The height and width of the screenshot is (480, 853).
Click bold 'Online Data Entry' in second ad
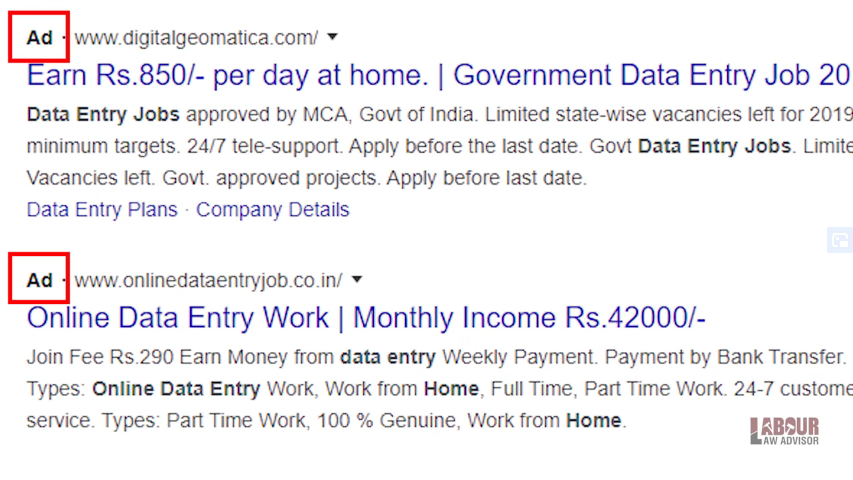pyautogui.click(x=176, y=389)
